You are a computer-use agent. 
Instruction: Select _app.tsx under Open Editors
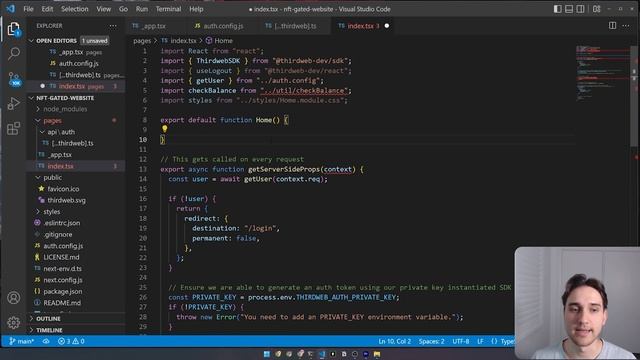[76, 52]
